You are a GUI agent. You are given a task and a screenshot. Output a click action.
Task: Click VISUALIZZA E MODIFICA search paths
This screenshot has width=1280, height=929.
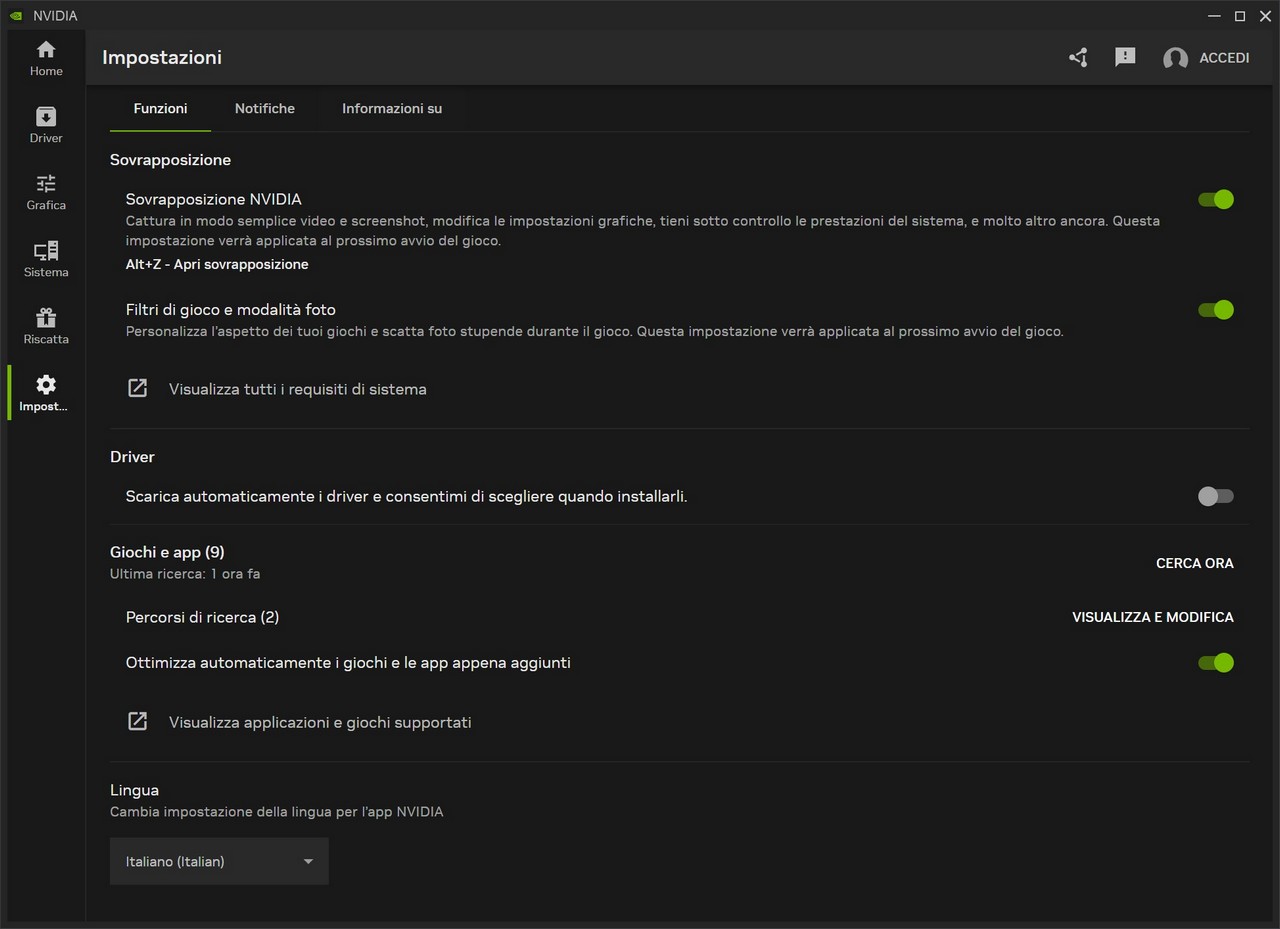pos(1153,617)
